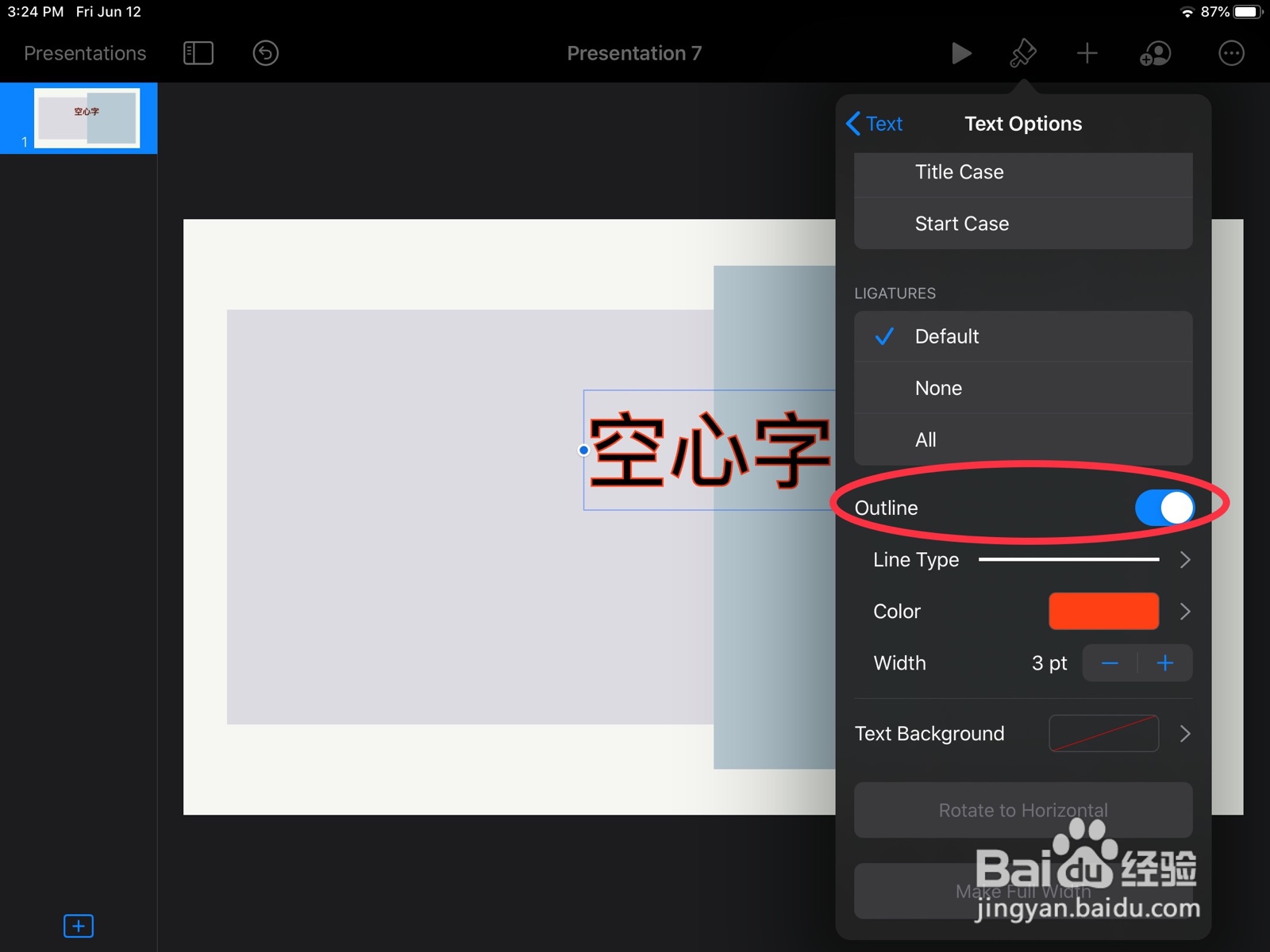This screenshot has width=1270, height=952.
Task: Tap the Text Background fill swatch
Action: click(x=1103, y=734)
